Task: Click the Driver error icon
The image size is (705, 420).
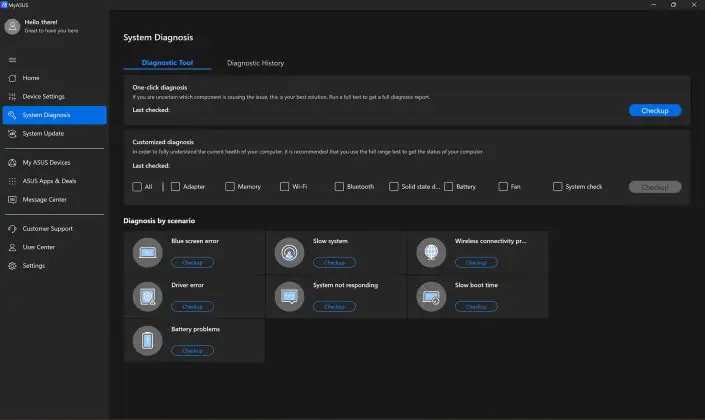Action: pos(147,296)
